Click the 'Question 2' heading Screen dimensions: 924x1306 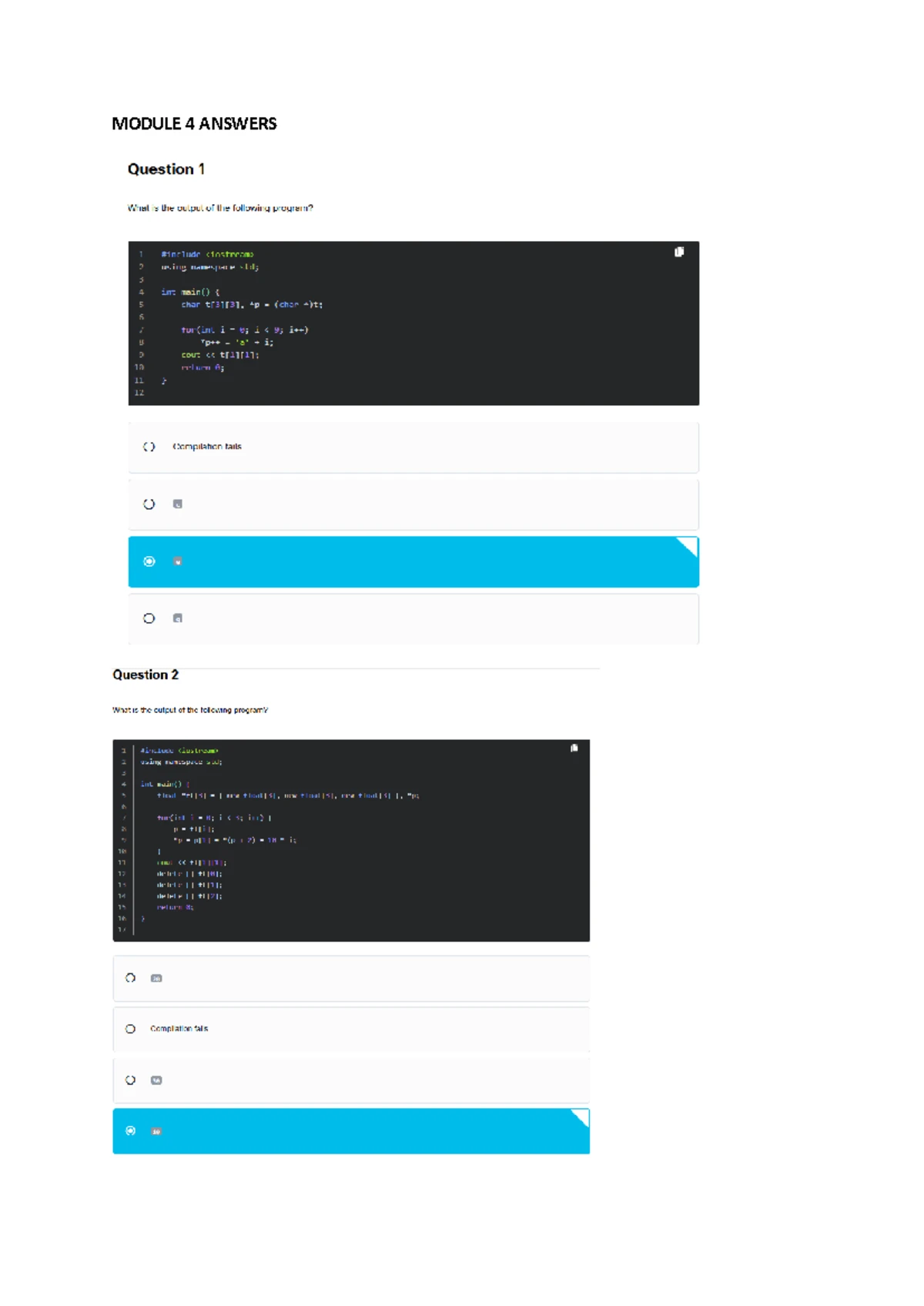pyautogui.click(x=146, y=675)
